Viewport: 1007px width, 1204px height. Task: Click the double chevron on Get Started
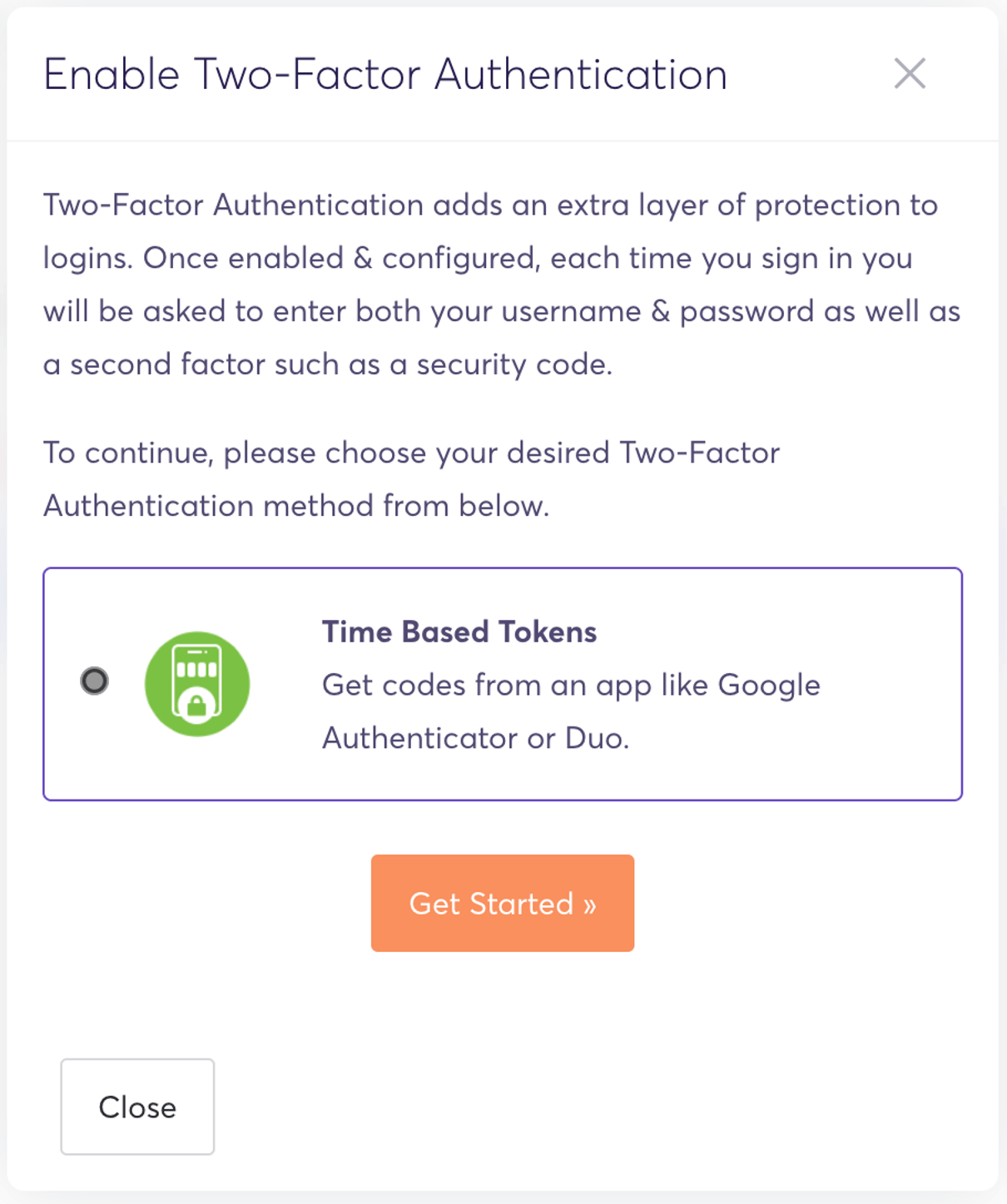(x=589, y=904)
